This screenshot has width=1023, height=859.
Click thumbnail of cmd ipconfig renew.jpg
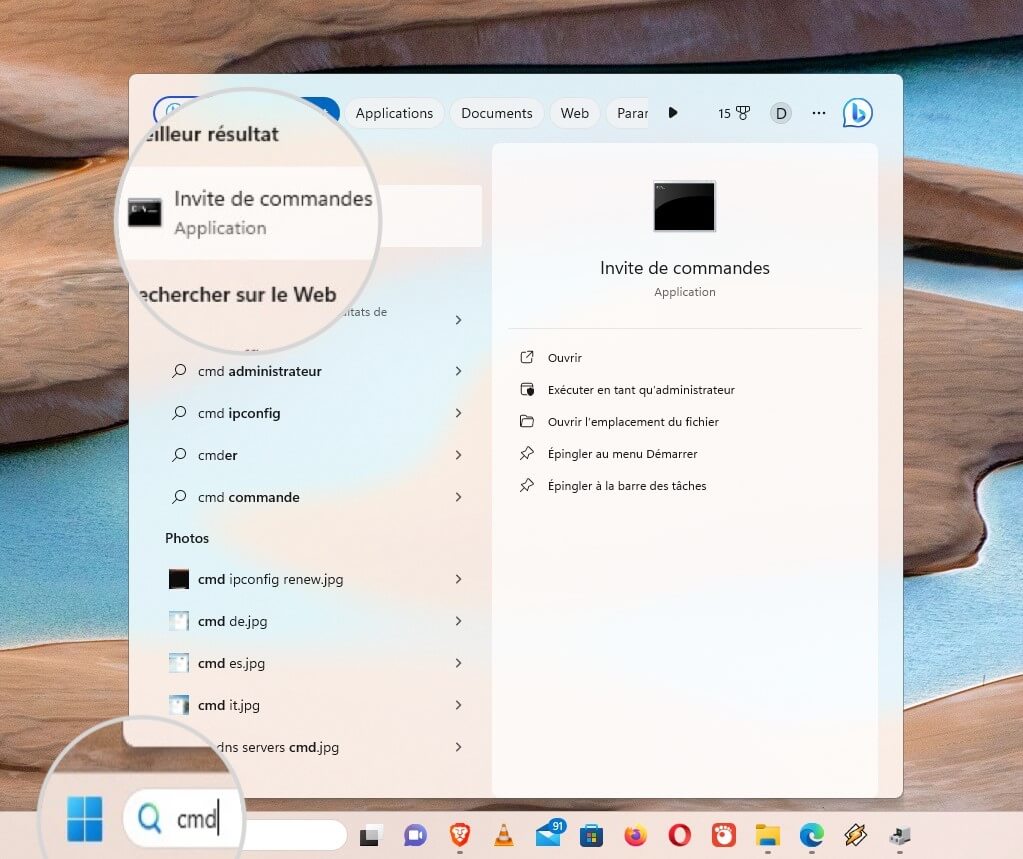click(179, 579)
